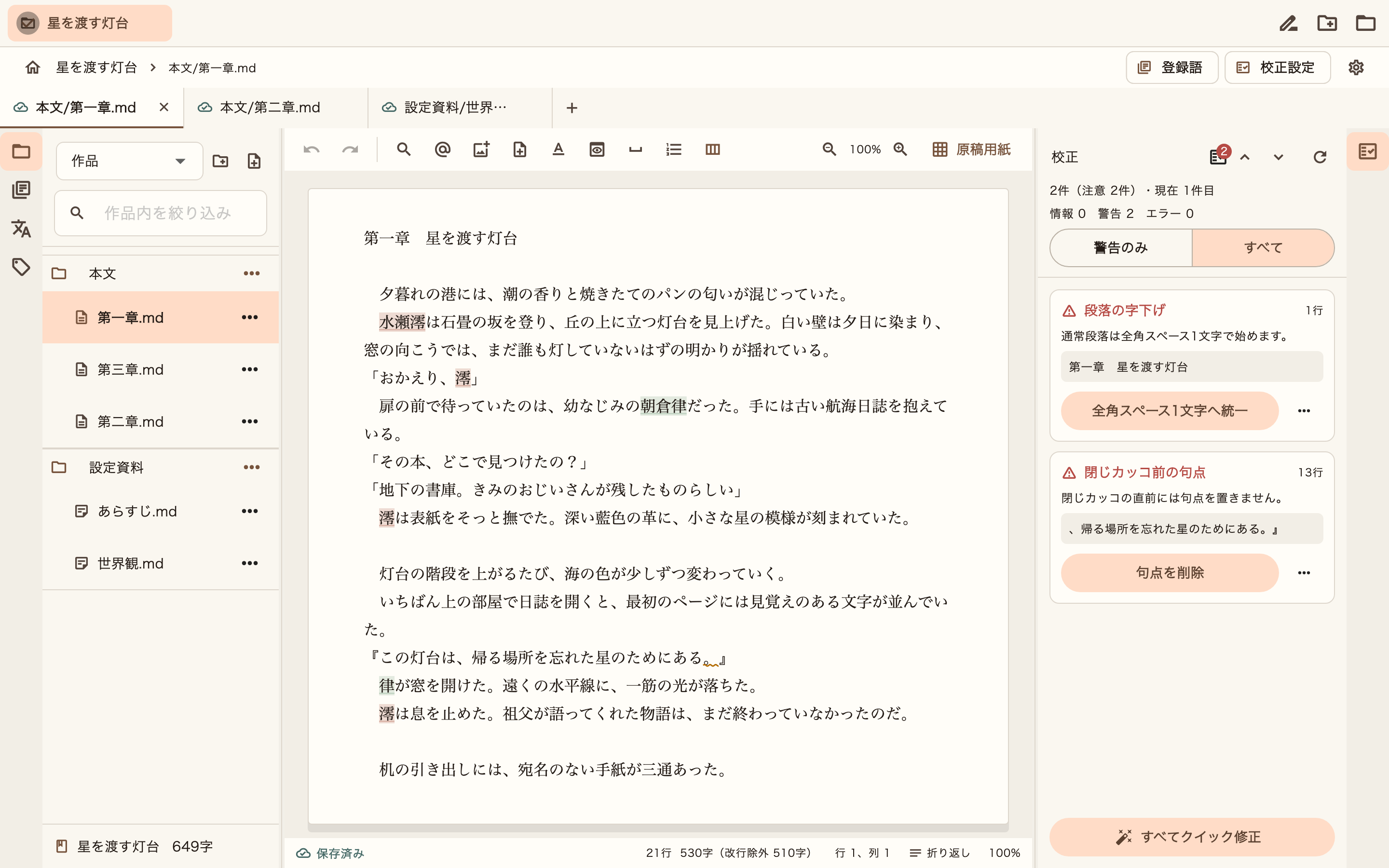This screenshot has width=1389, height=868.
Task: Zoom out with the minus magnifier
Action: click(x=829, y=150)
